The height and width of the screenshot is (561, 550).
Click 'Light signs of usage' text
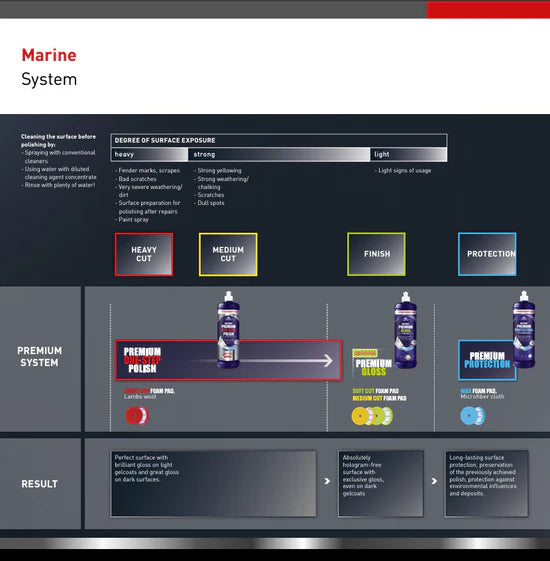point(405,171)
